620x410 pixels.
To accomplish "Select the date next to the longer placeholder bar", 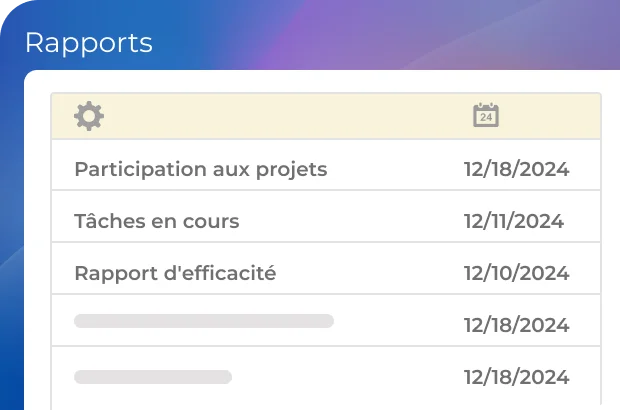I will pos(516,325).
